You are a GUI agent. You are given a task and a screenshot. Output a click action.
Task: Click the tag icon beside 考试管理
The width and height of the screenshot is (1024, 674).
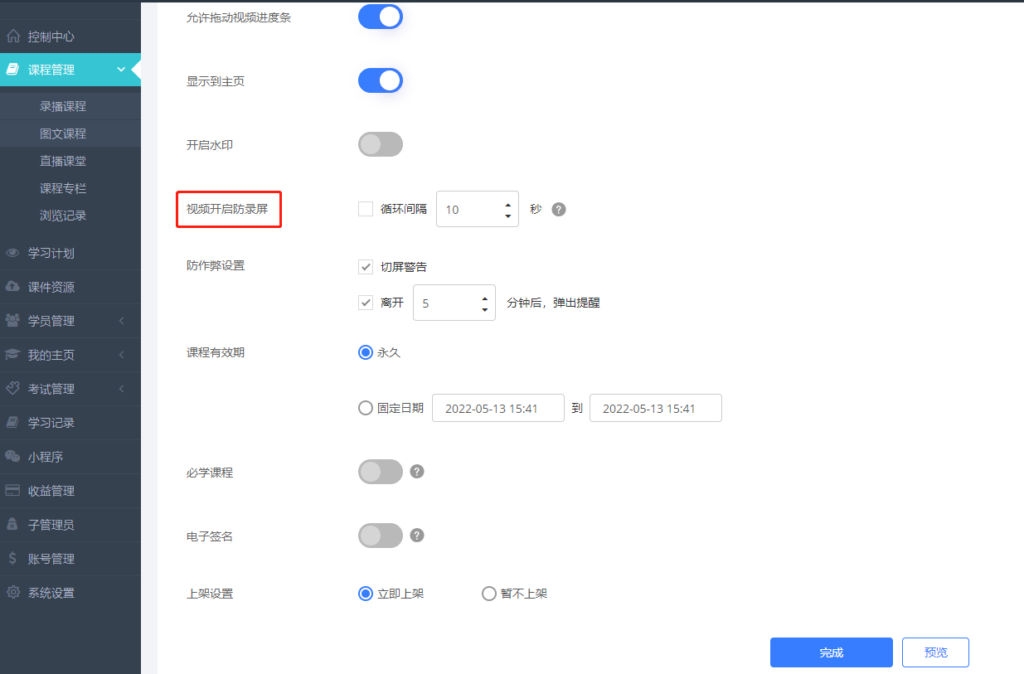[12, 388]
